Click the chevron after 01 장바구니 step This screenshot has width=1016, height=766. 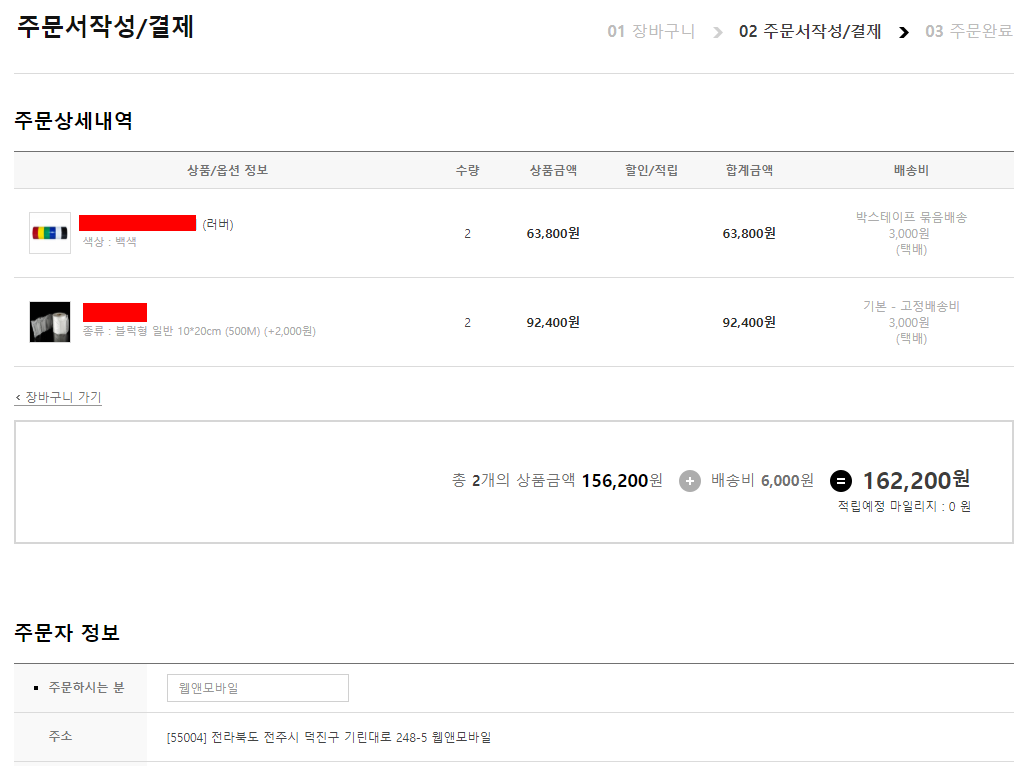pos(717,32)
